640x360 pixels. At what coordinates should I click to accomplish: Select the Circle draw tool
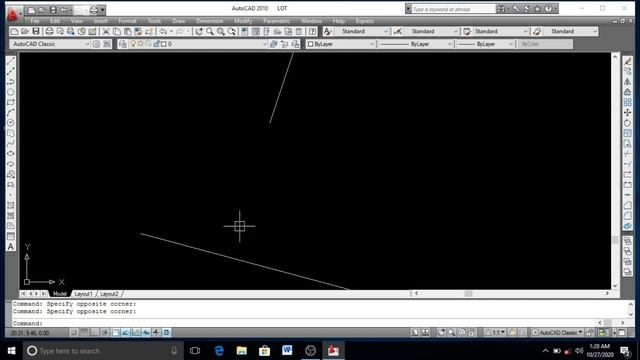point(11,122)
